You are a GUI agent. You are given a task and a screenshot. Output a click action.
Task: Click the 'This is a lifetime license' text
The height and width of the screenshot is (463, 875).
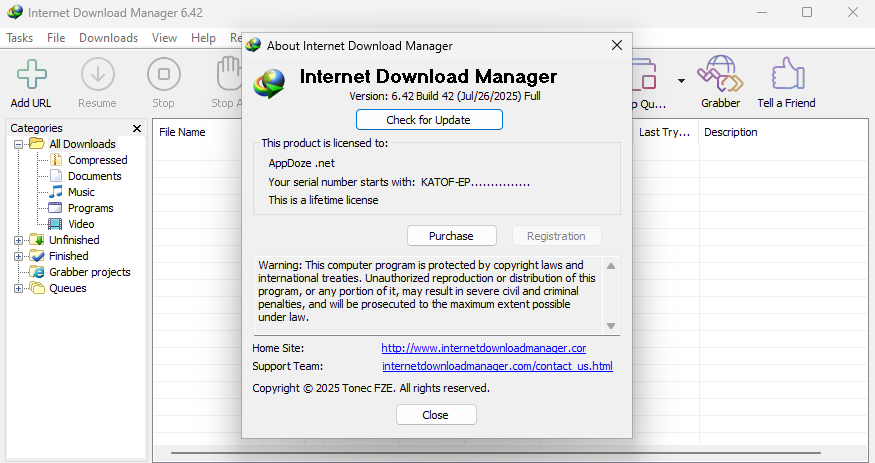[x=323, y=200]
